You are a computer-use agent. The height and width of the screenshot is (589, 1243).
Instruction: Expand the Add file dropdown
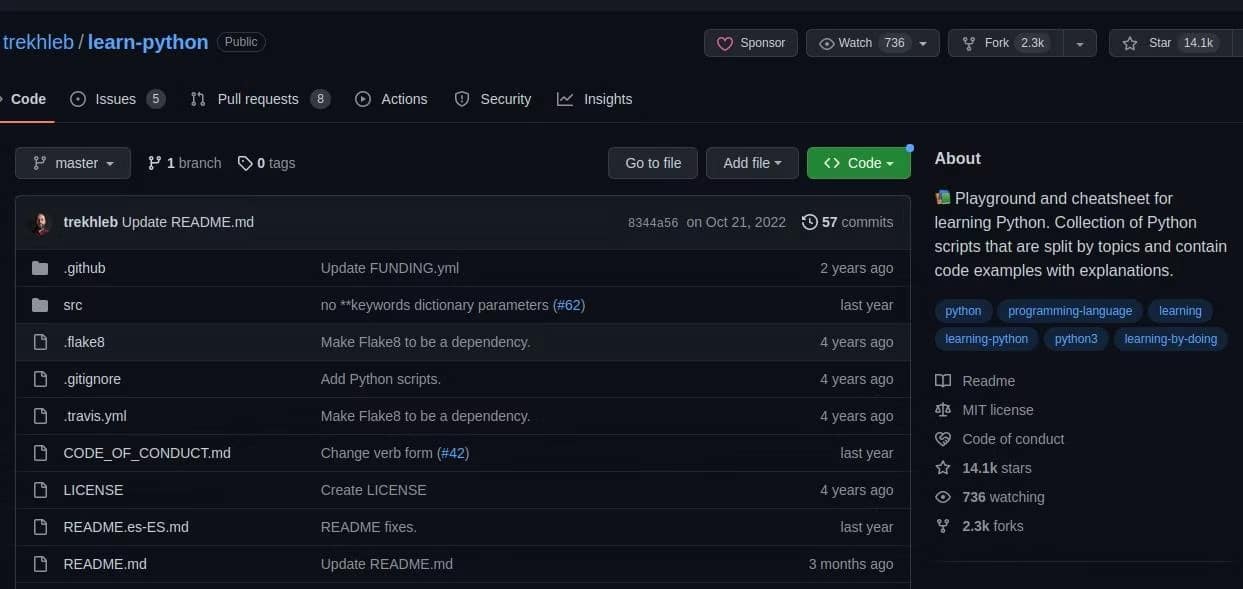point(752,162)
